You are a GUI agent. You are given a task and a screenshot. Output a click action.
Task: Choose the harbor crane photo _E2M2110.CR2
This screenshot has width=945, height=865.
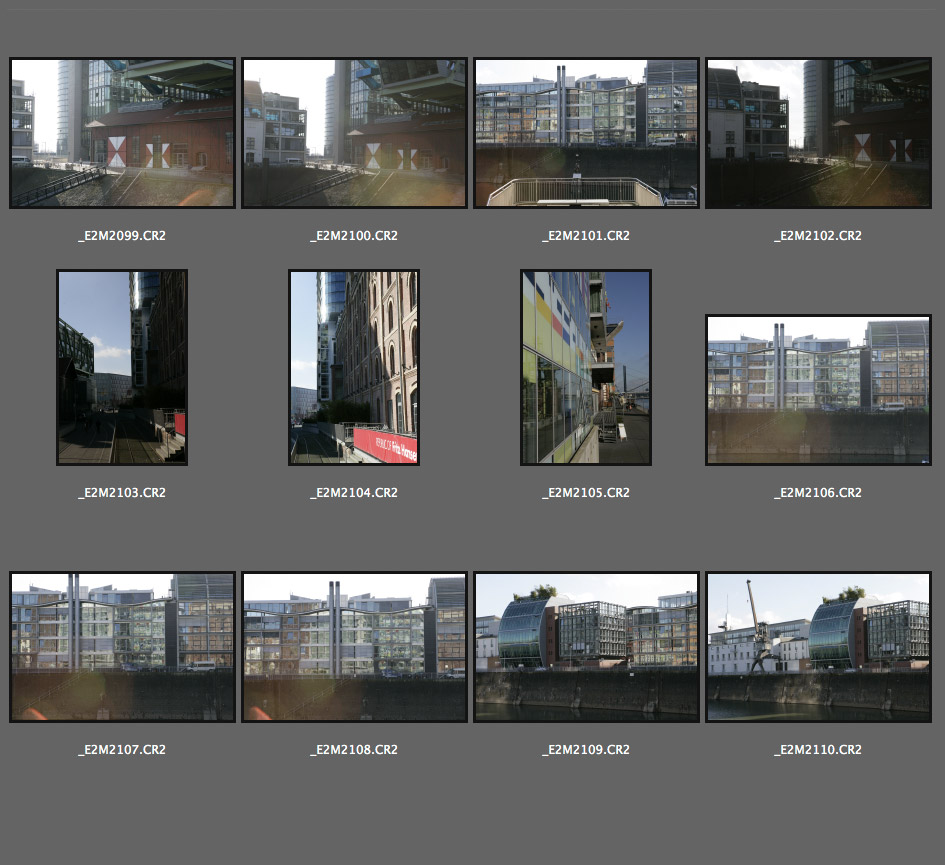pos(818,647)
